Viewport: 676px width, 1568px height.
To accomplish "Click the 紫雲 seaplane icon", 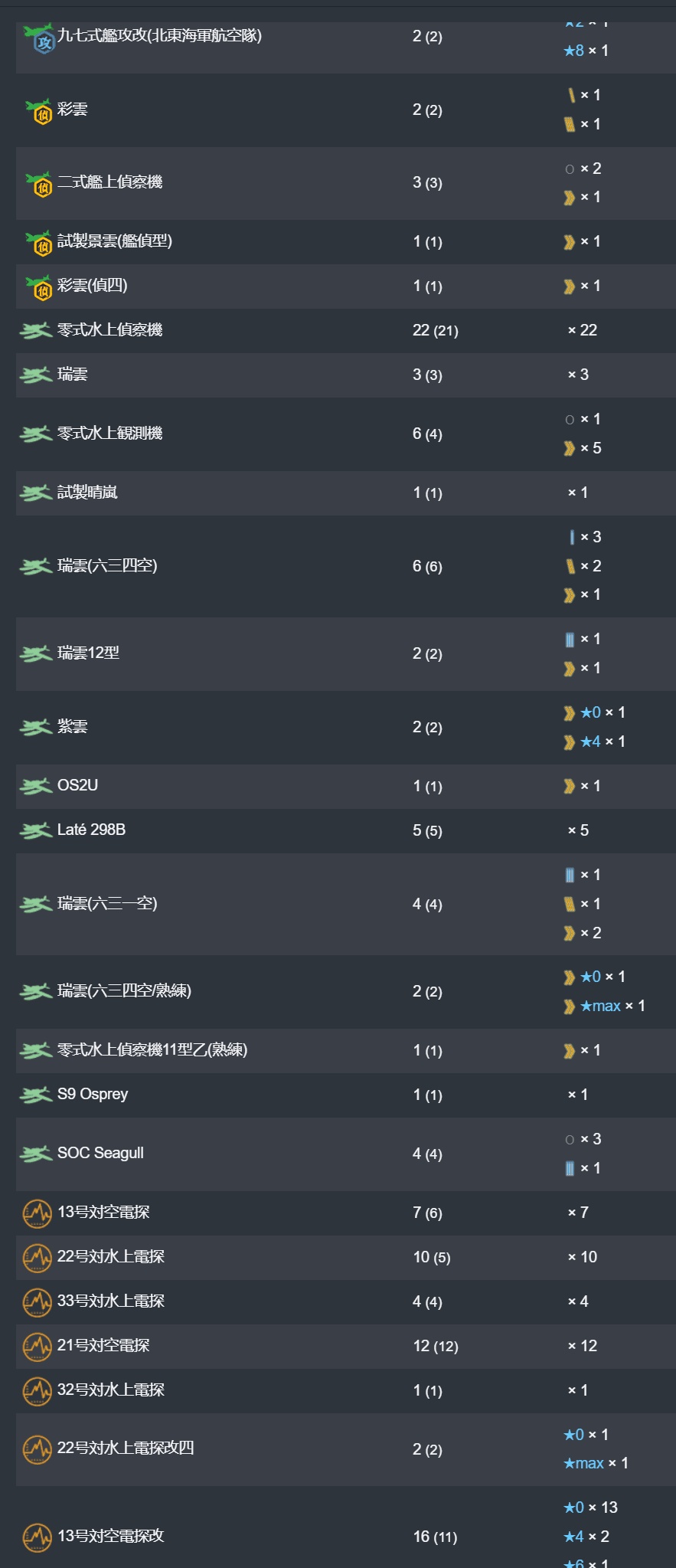I will coord(36,727).
